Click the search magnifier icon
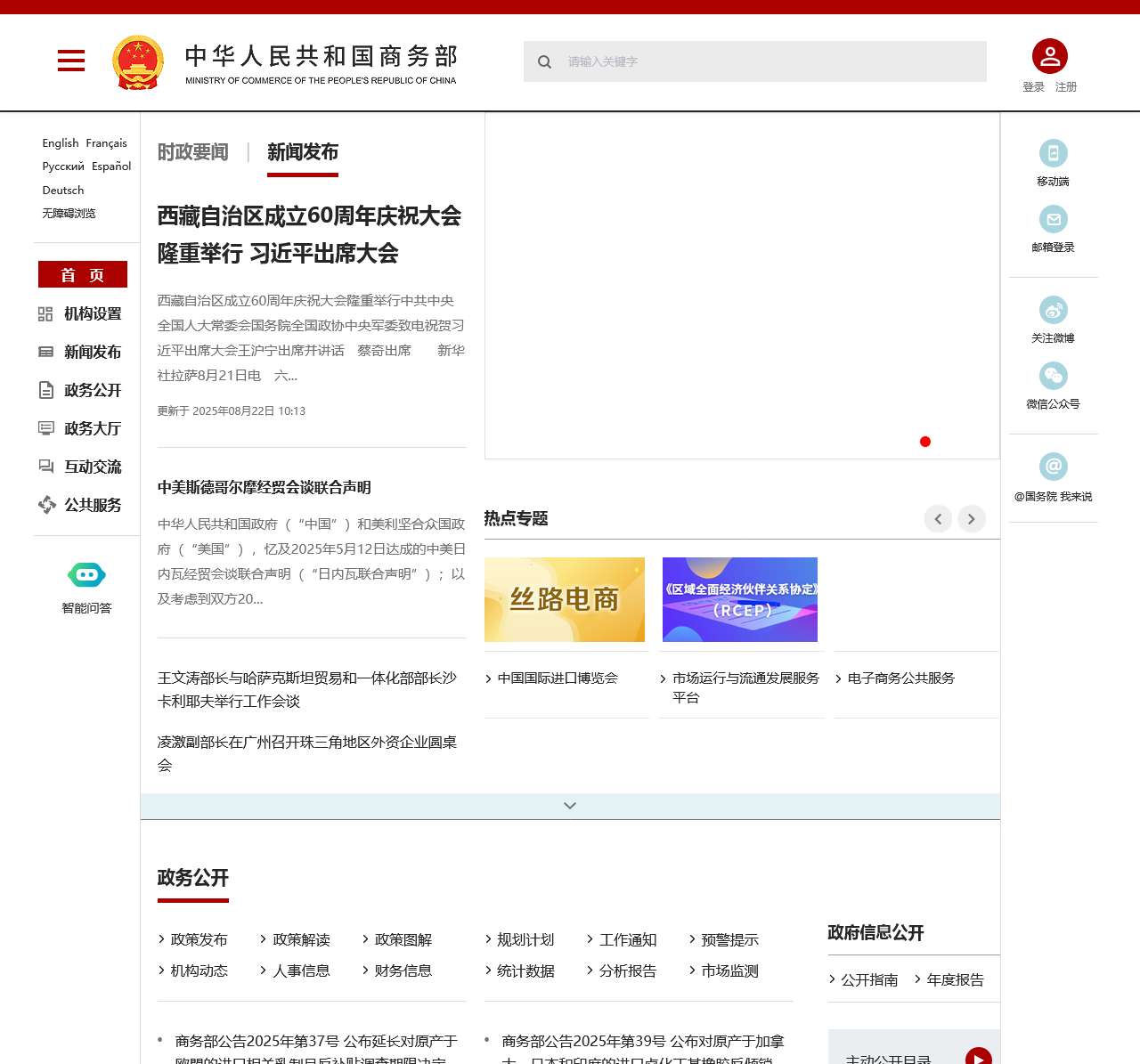 coord(544,61)
